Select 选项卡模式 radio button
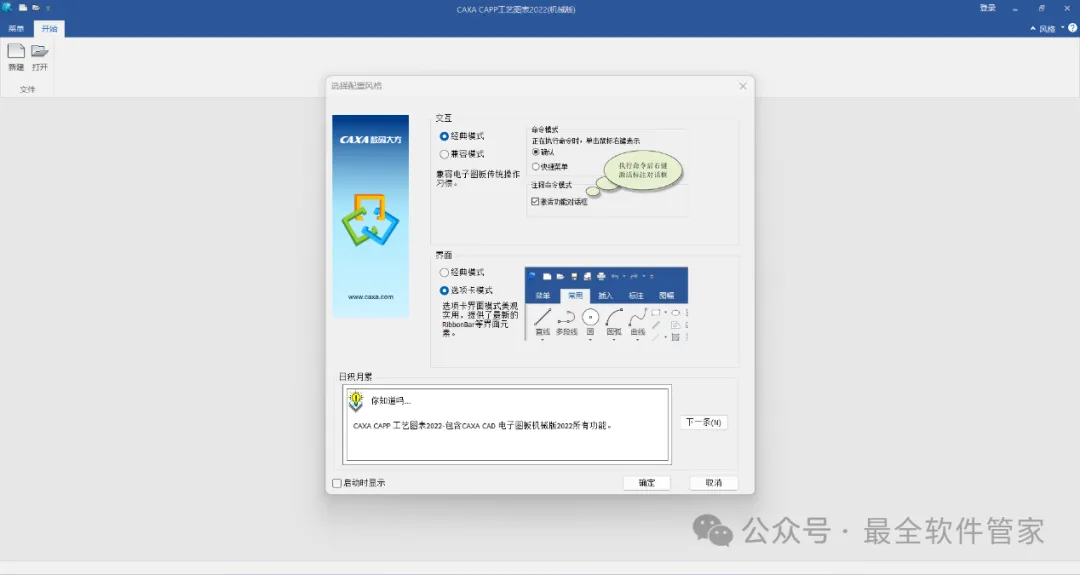The height and width of the screenshot is (575, 1080). (444, 291)
